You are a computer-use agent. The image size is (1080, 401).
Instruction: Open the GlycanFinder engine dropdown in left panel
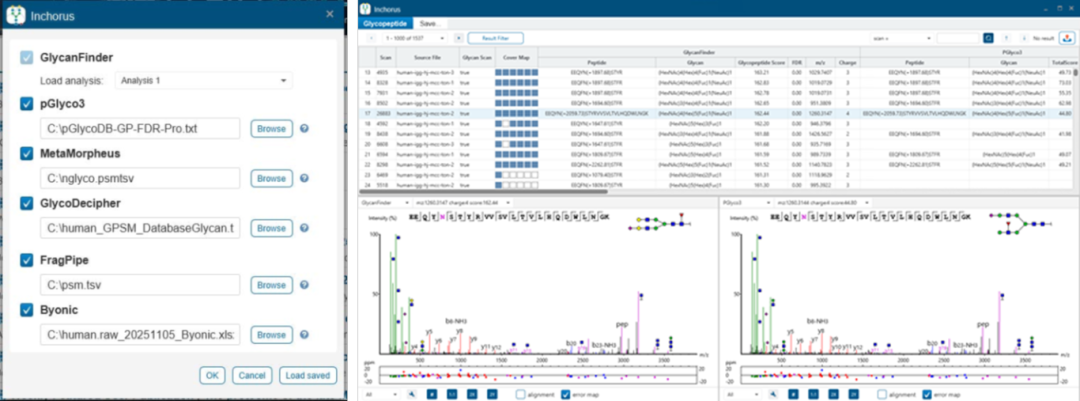[x=384, y=203]
